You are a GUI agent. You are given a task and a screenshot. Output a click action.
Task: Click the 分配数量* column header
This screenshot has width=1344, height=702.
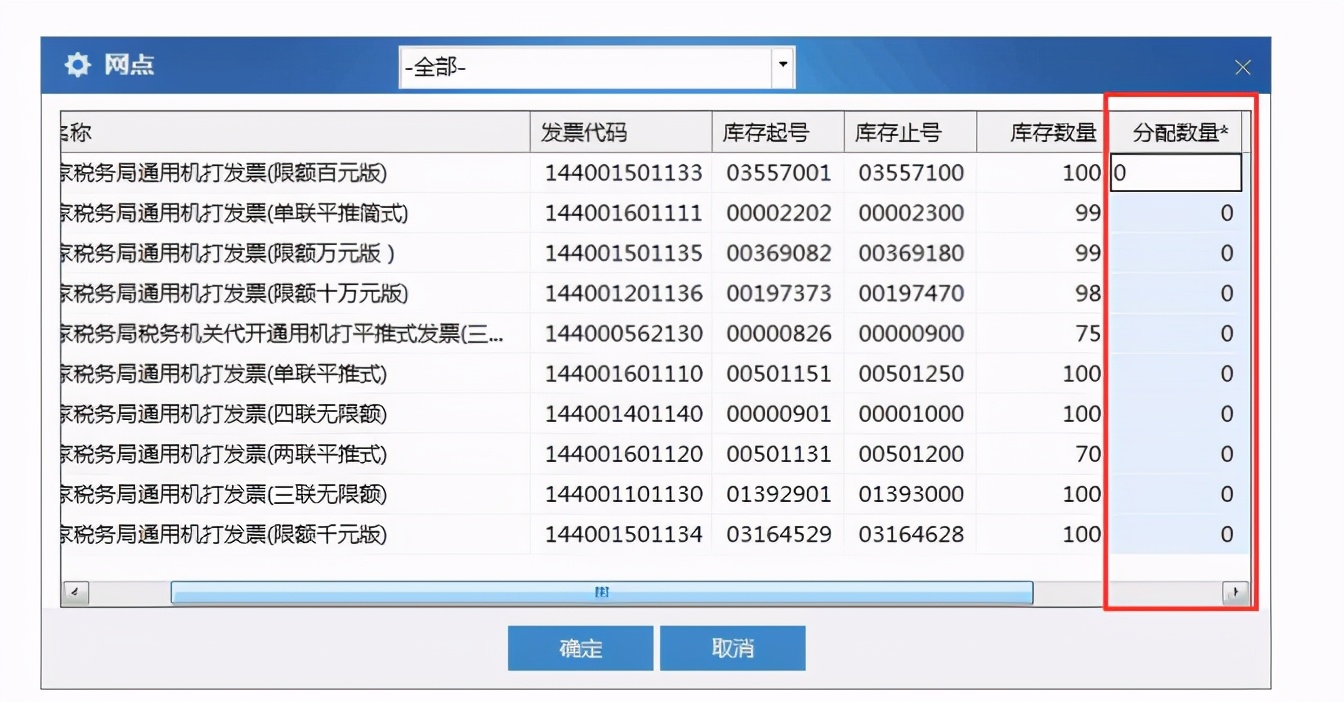pyautogui.click(x=1180, y=130)
